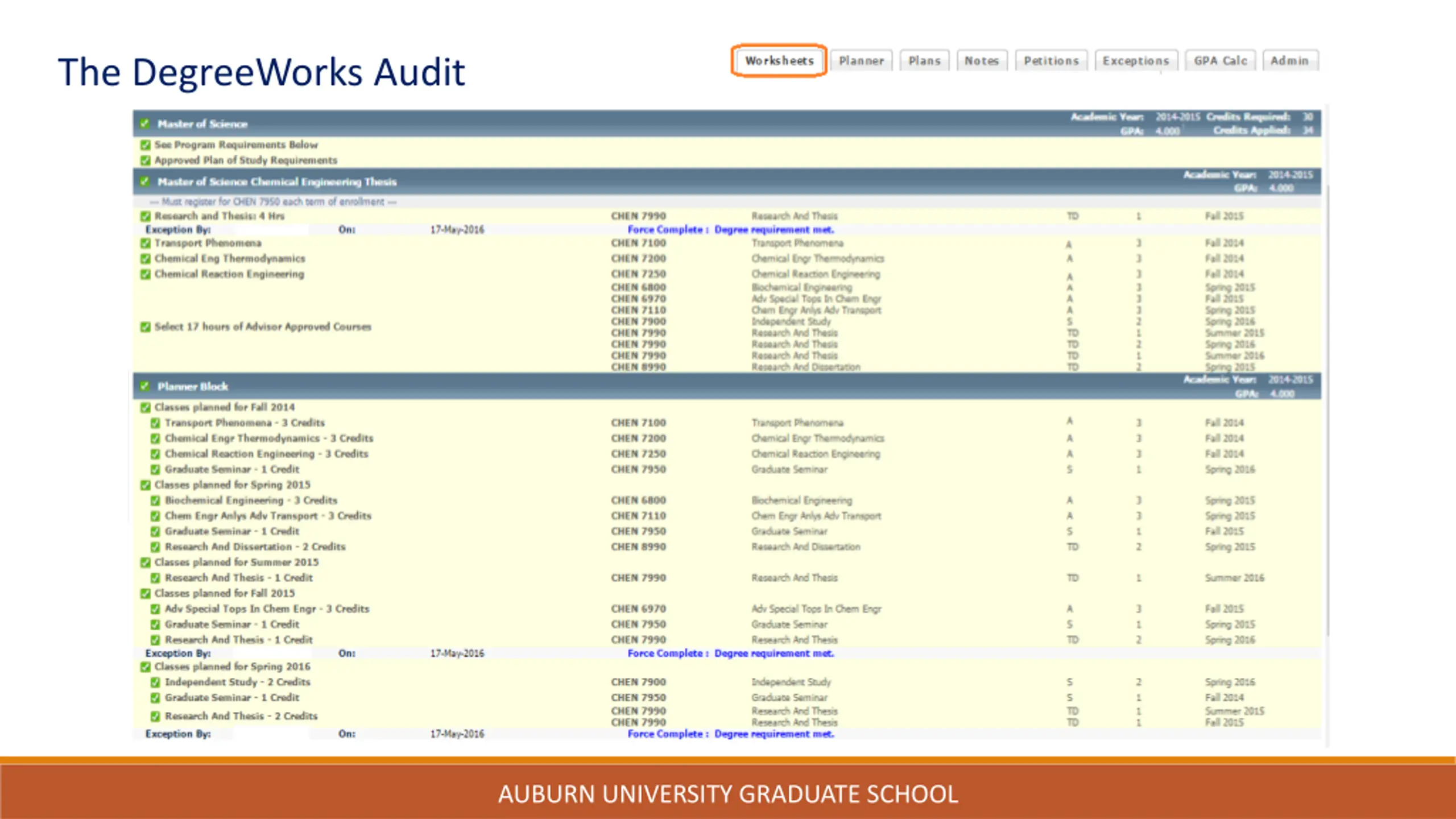Open the GPA Calc tab
Image resolution: width=1456 pixels, height=819 pixels.
coord(1221,61)
